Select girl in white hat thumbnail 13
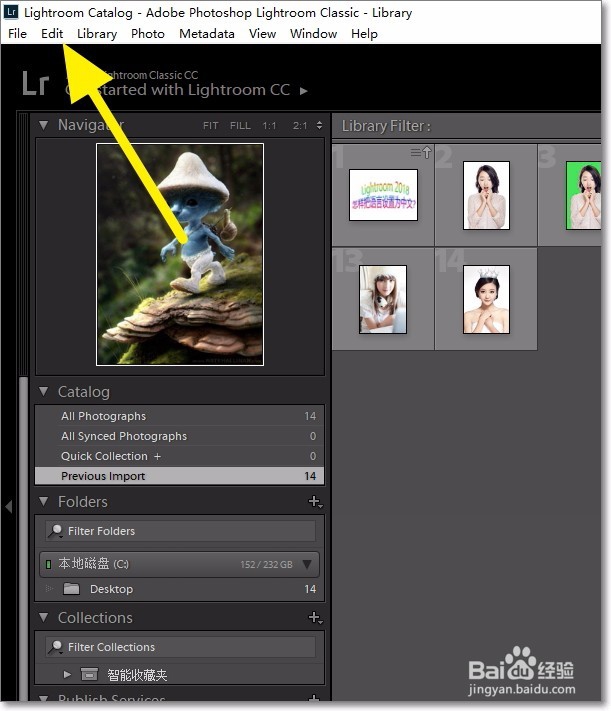The image size is (611, 711). coord(383,299)
